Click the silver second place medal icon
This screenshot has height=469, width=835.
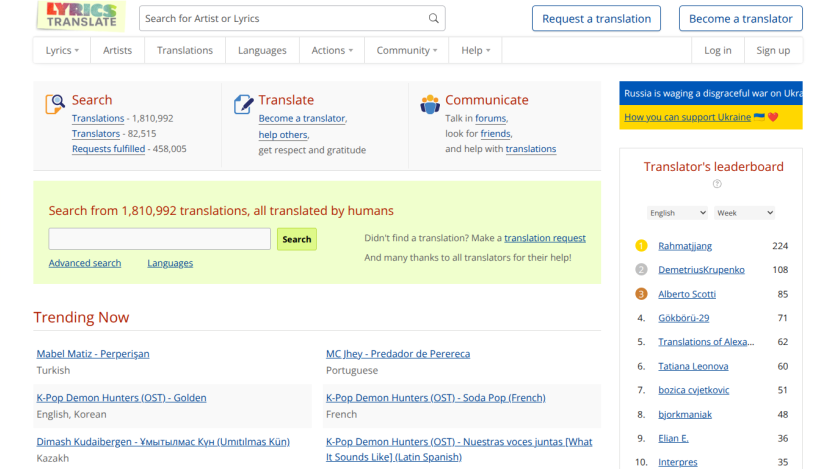pyautogui.click(x=641, y=269)
